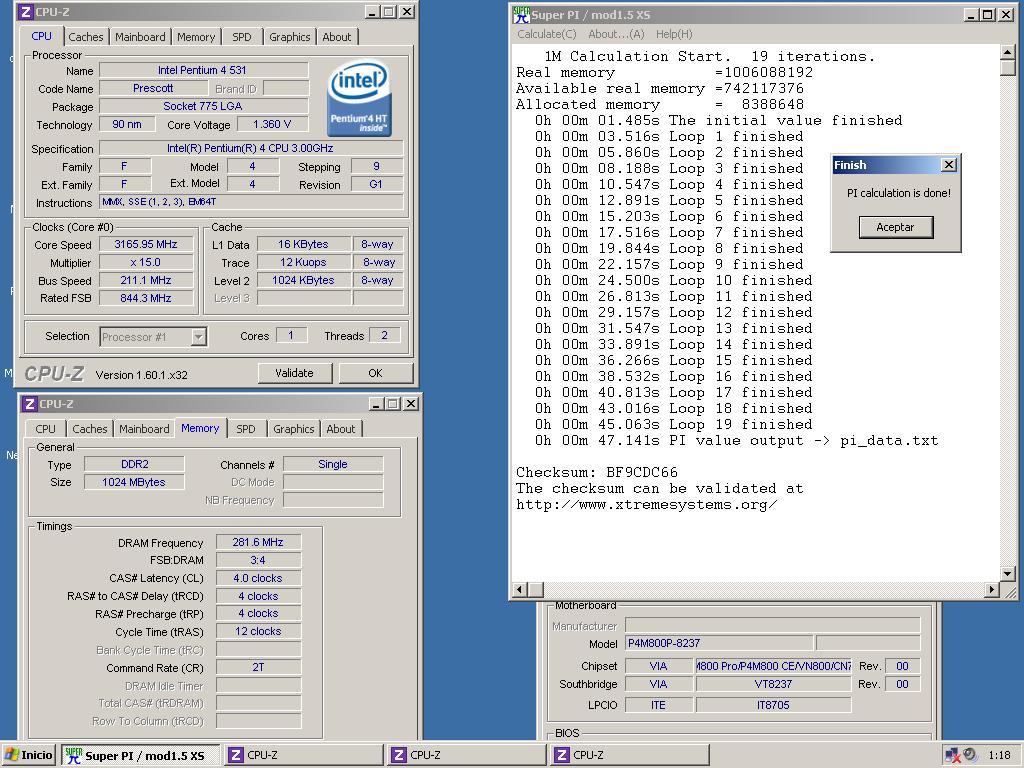1024x768 pixels.
Task: Click the xtremesystems.org URL text
Action: [x=647, y=505]
